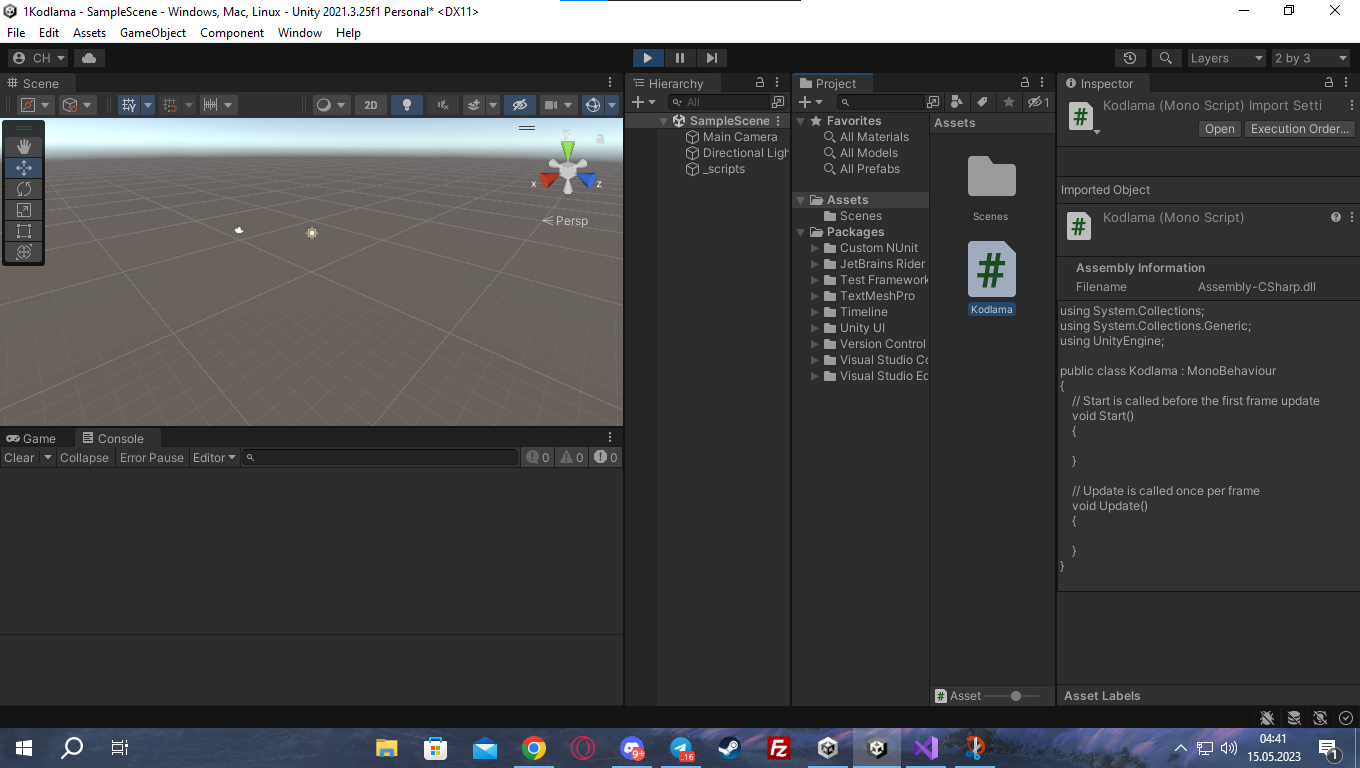Open the 2 by 3 layout dropdown
This screenshot has height=768, width=1360.
tap(1311, 58)
